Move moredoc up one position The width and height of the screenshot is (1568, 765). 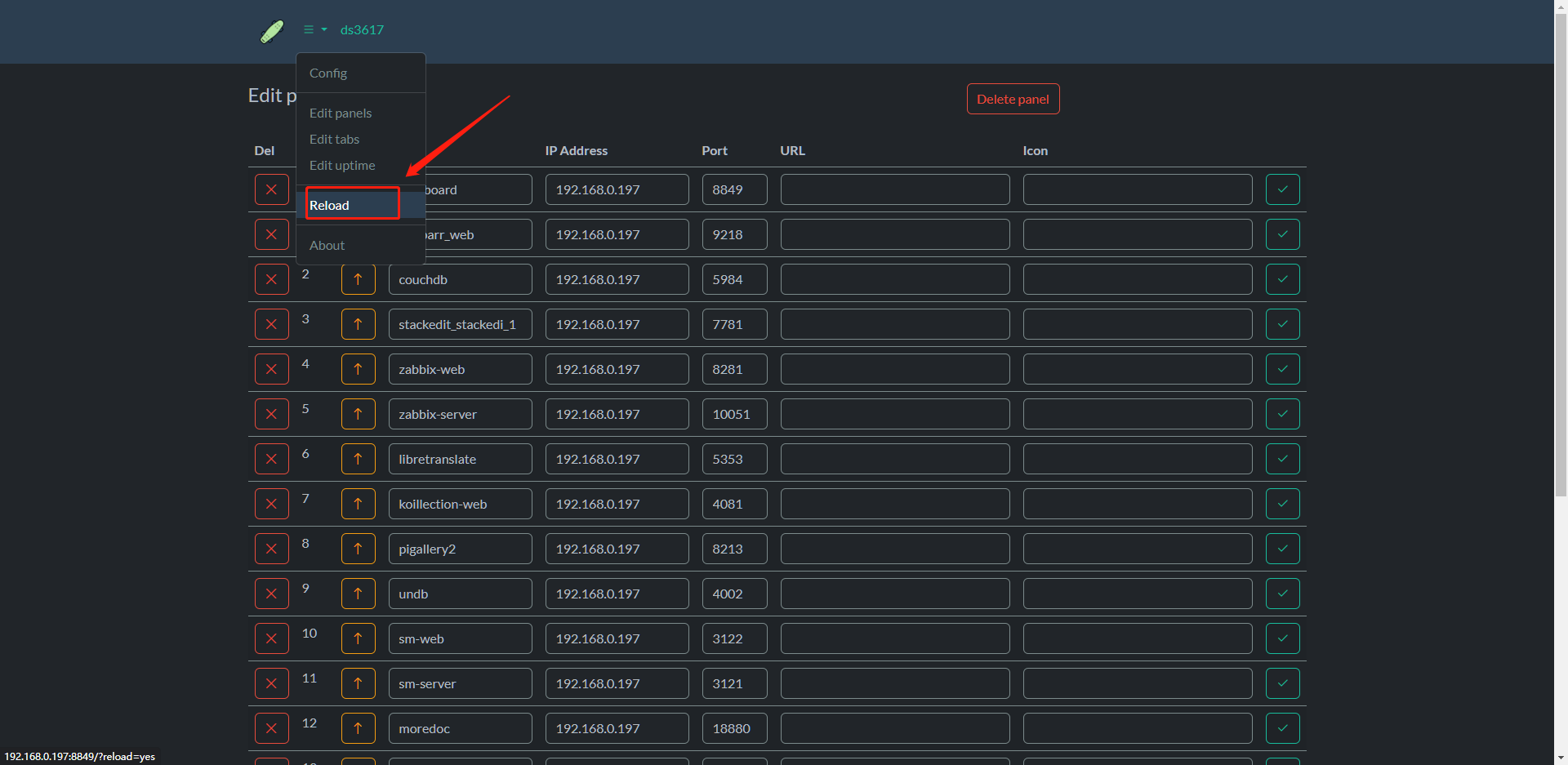click(x=358, y=728)
